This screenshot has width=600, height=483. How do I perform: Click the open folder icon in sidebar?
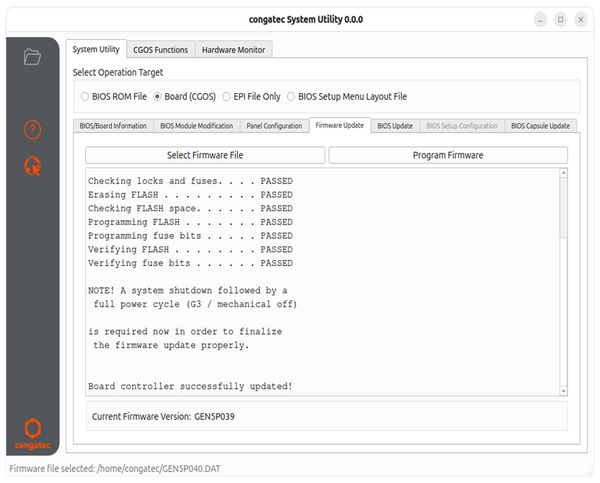(x=33, y=57)
